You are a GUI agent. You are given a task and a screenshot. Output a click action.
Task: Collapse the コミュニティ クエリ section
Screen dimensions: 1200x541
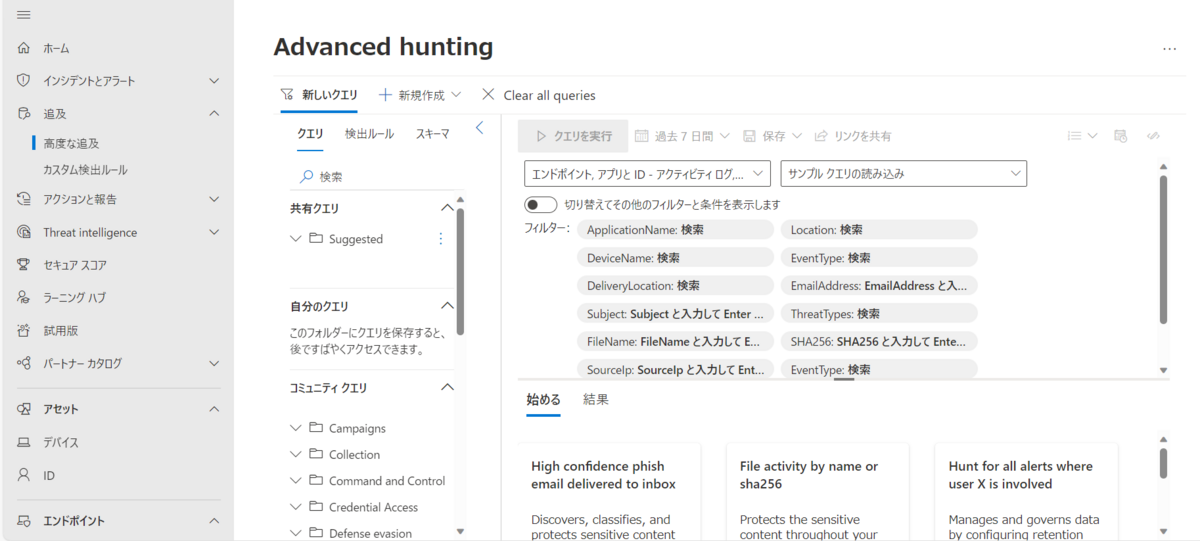[447, 387]
